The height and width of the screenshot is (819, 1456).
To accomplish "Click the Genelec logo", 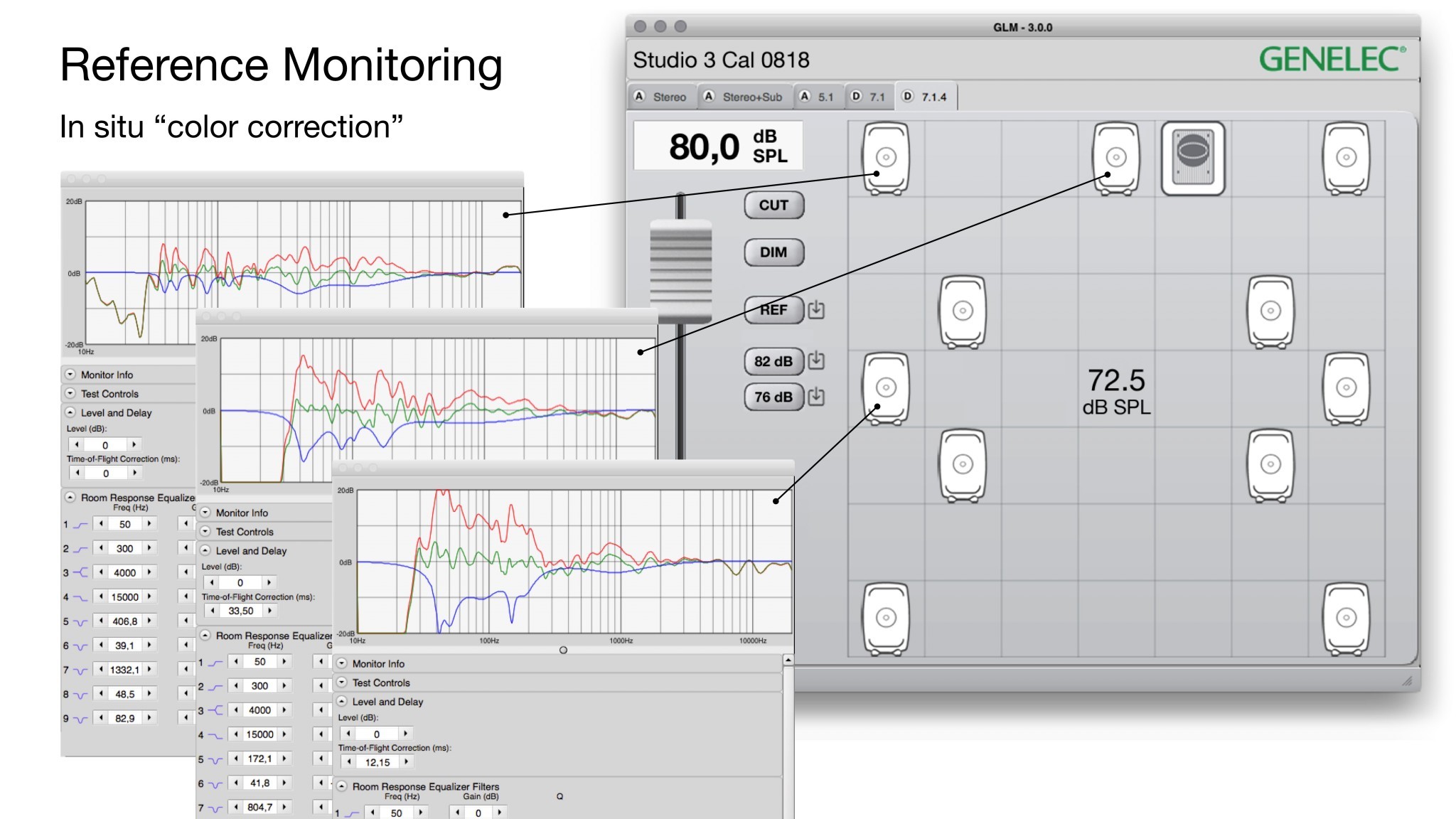I will (1332, 59).
